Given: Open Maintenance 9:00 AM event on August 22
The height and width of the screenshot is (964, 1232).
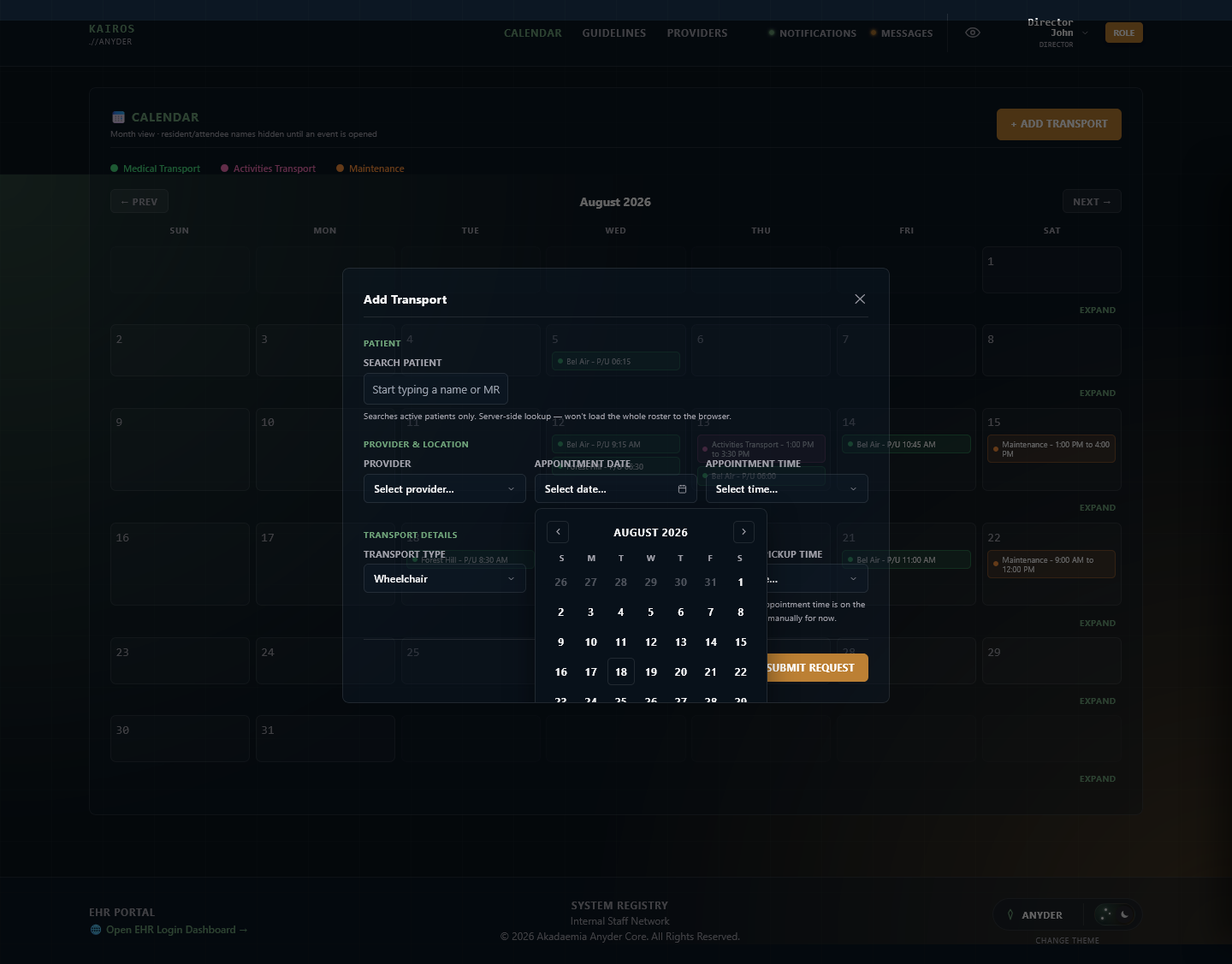Looking at the screenshot, I should [1051, 565].
